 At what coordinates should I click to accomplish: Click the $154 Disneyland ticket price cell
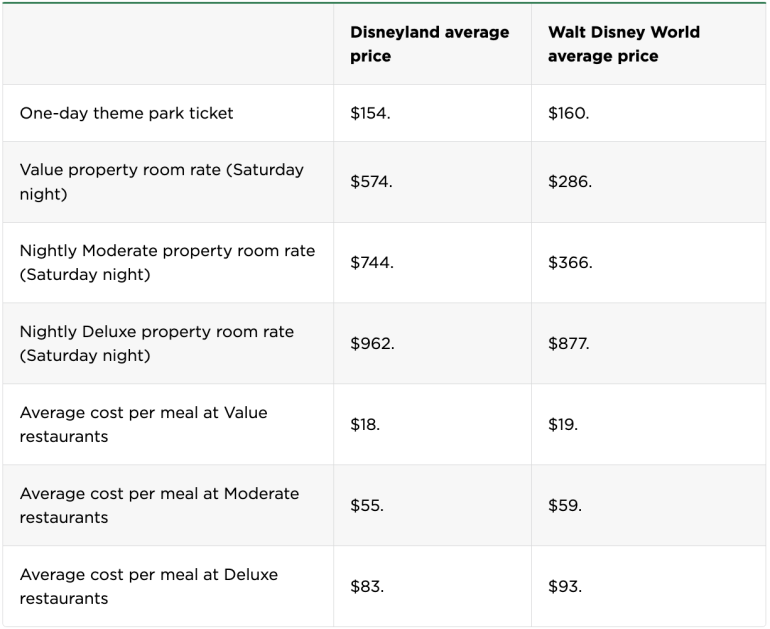(x=370, y=113)
